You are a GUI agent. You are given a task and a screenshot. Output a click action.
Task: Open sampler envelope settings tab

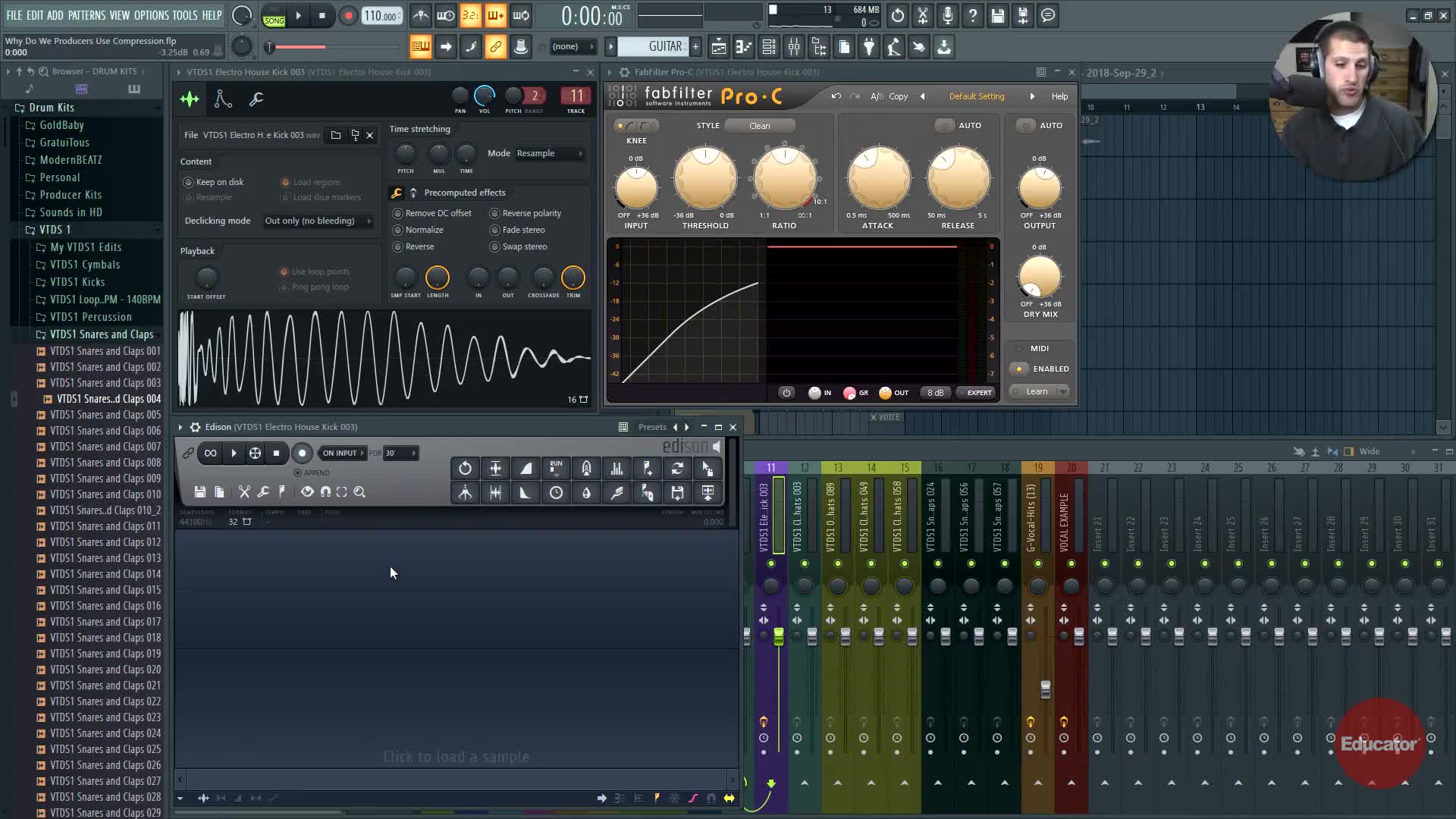pos(223,99)
